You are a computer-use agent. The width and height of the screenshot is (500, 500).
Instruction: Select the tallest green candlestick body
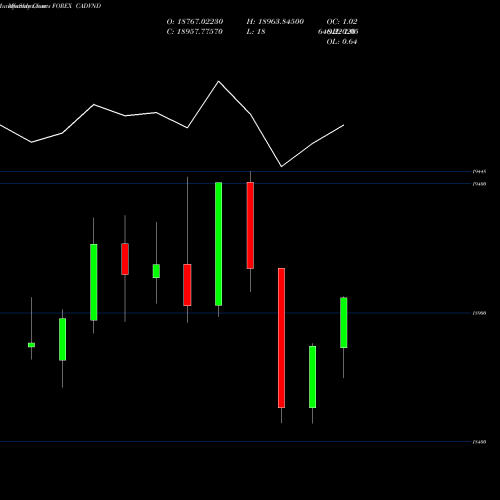tap(218, 244)
